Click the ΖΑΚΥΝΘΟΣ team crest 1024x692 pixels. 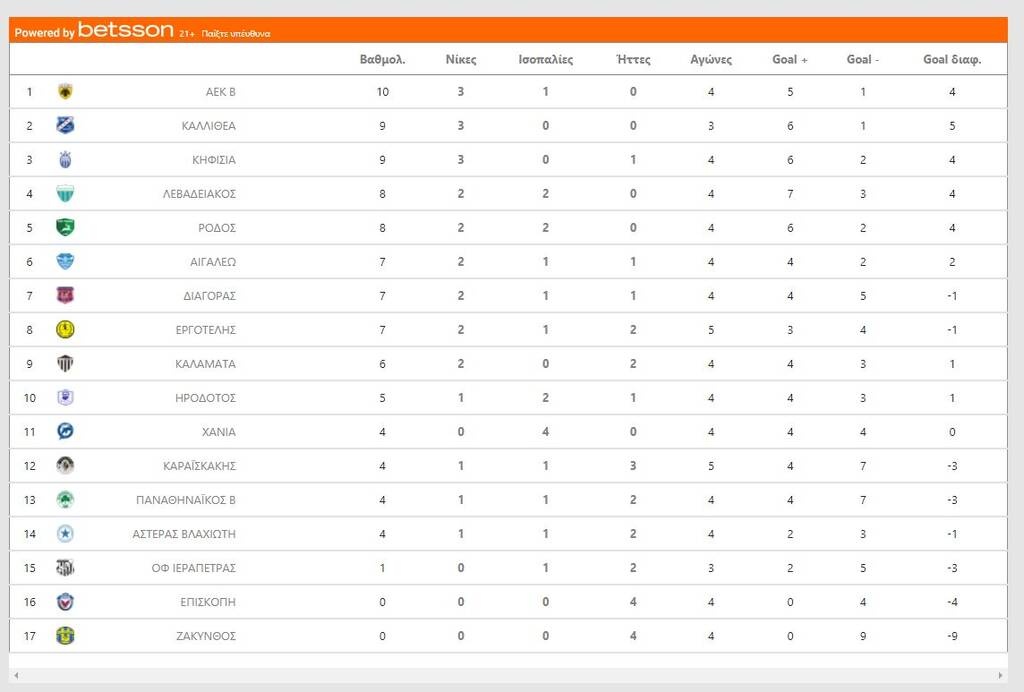(65, 635)
